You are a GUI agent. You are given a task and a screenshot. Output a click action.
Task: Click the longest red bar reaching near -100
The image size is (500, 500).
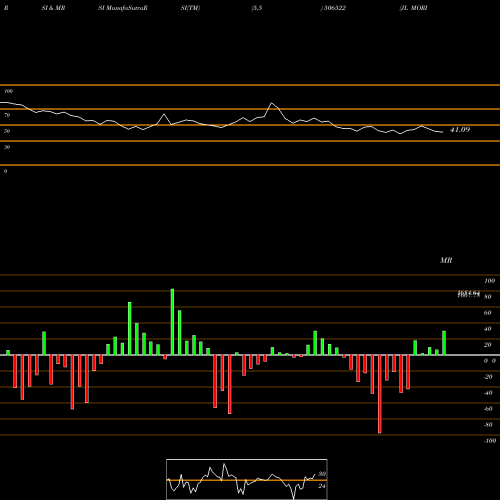380,394
